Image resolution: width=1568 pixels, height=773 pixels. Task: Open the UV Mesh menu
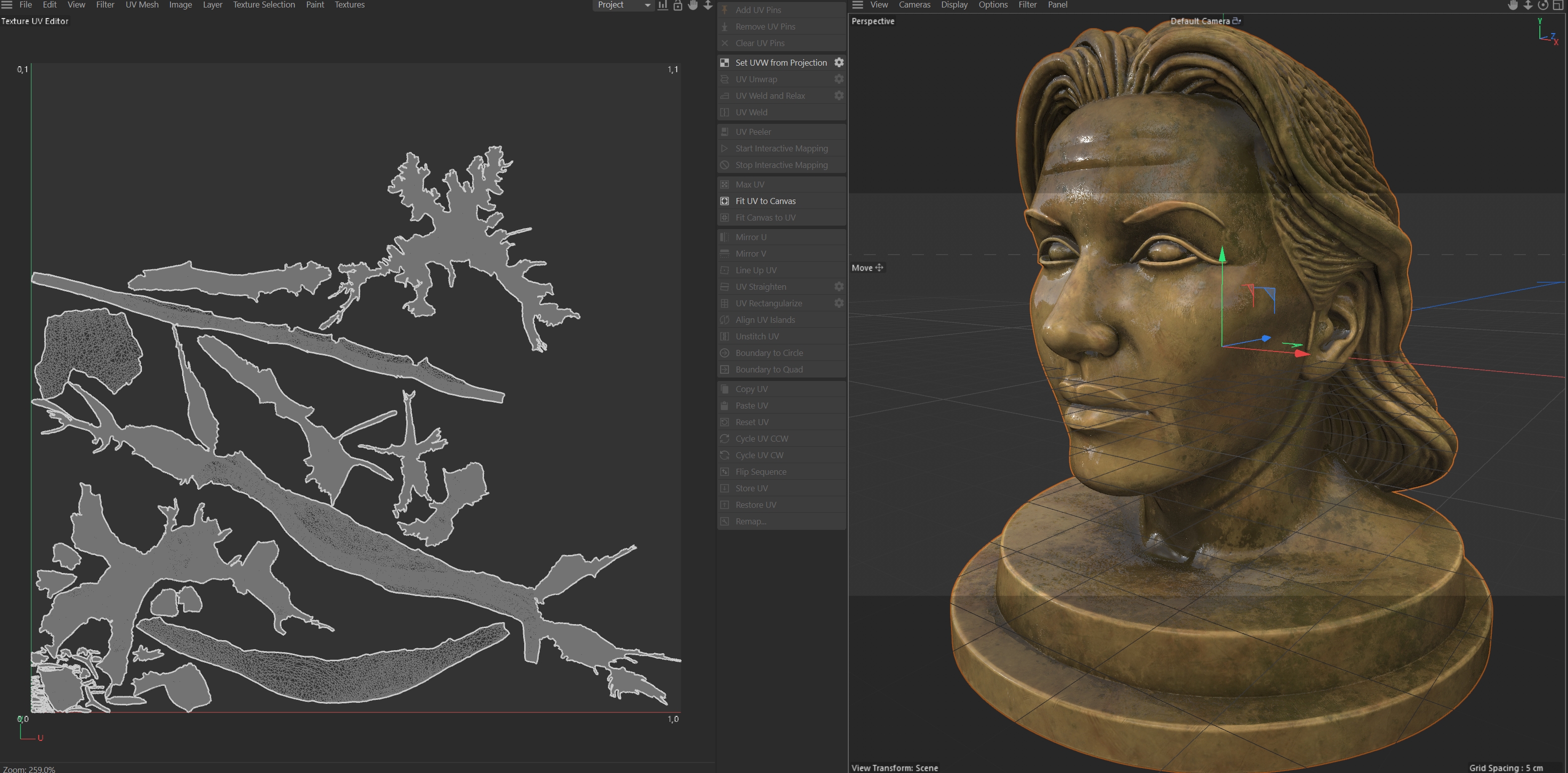142,5
